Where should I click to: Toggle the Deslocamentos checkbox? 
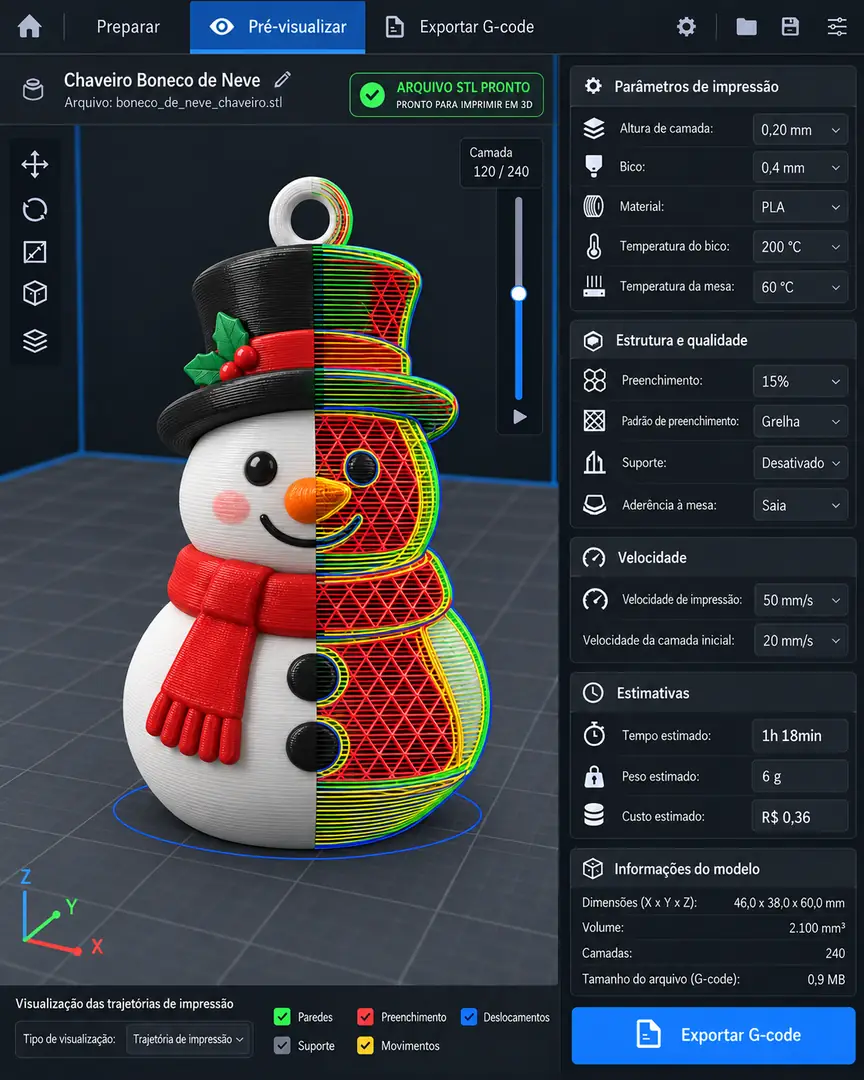click(469, 1017)
